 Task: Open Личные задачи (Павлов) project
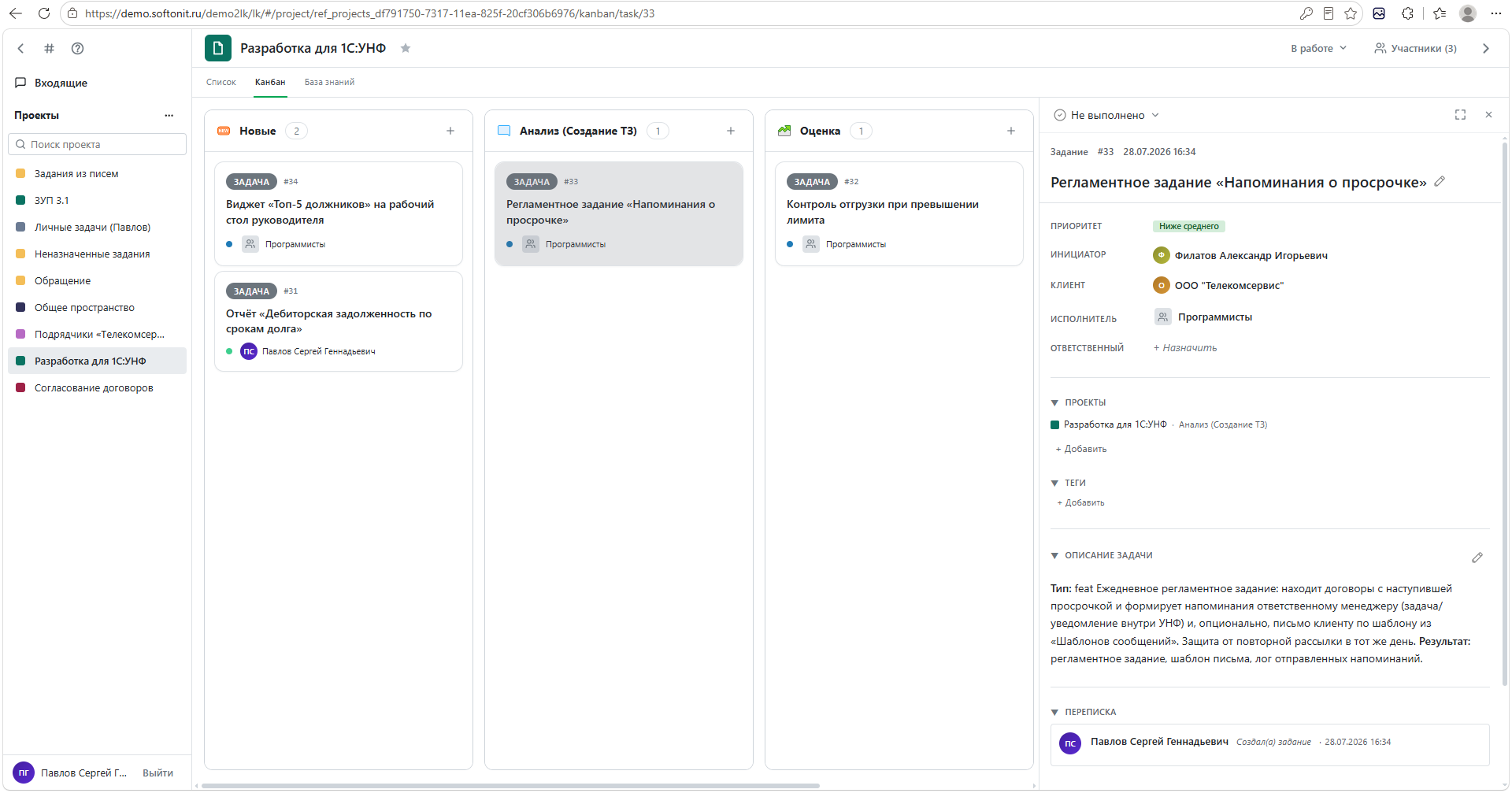97,228
